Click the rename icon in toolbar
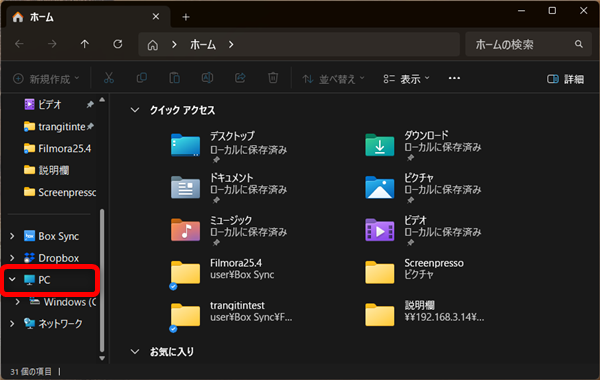The width and height of the screenshot is (600, 380). click(207, 78)
